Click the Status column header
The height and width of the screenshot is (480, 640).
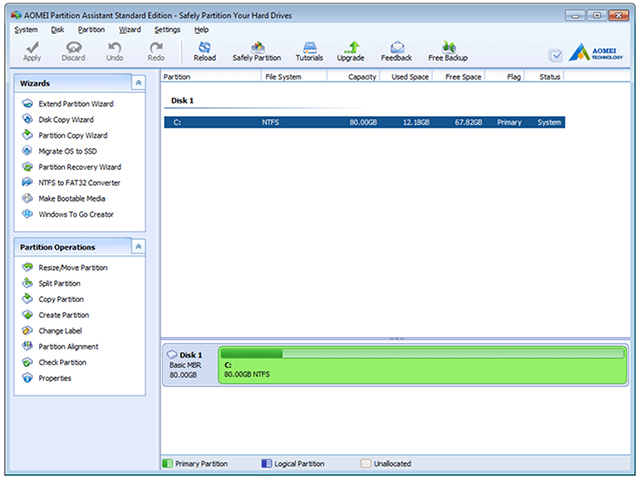click(x=544, y=77)
